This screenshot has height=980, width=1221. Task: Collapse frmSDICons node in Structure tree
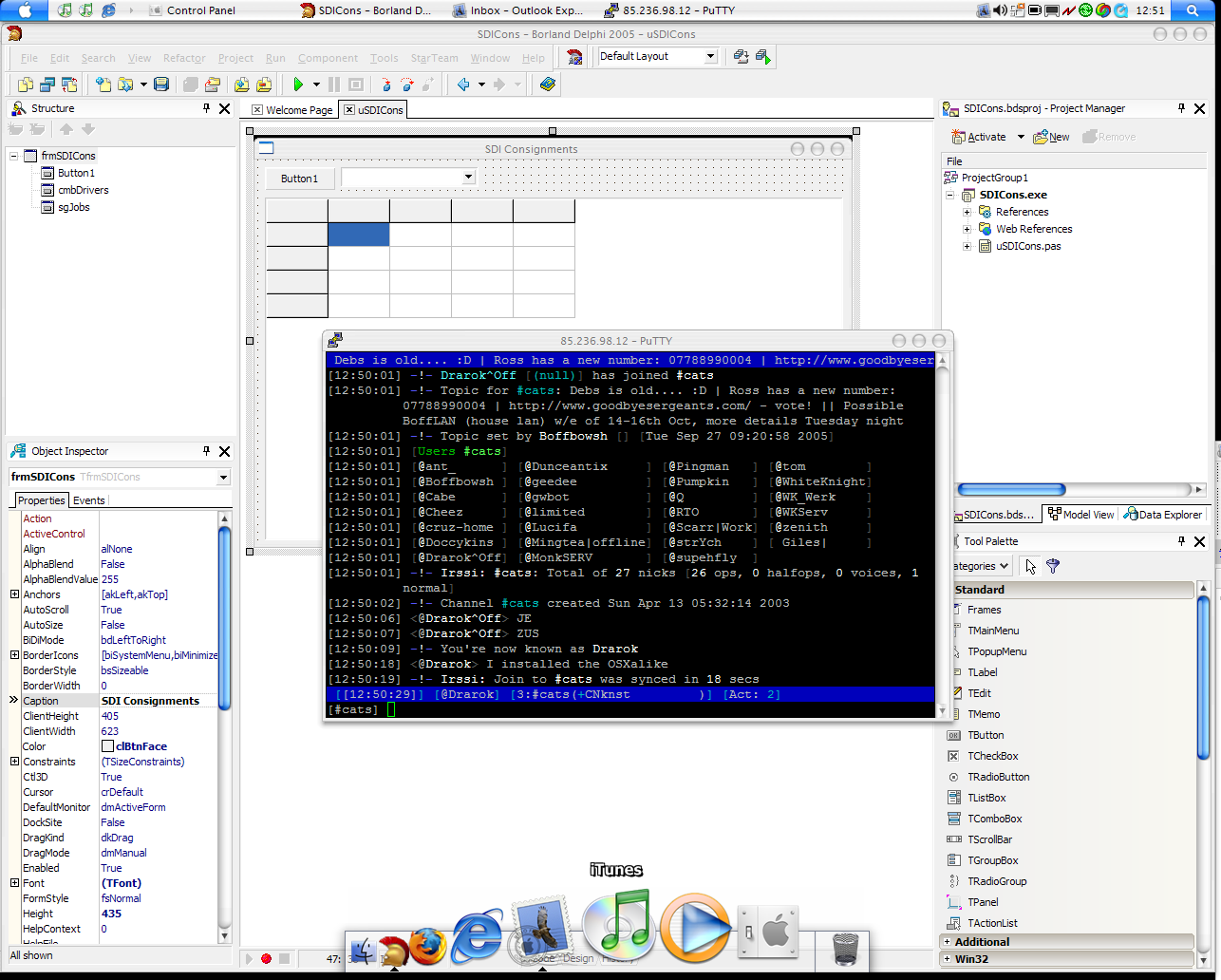[14, 156]
